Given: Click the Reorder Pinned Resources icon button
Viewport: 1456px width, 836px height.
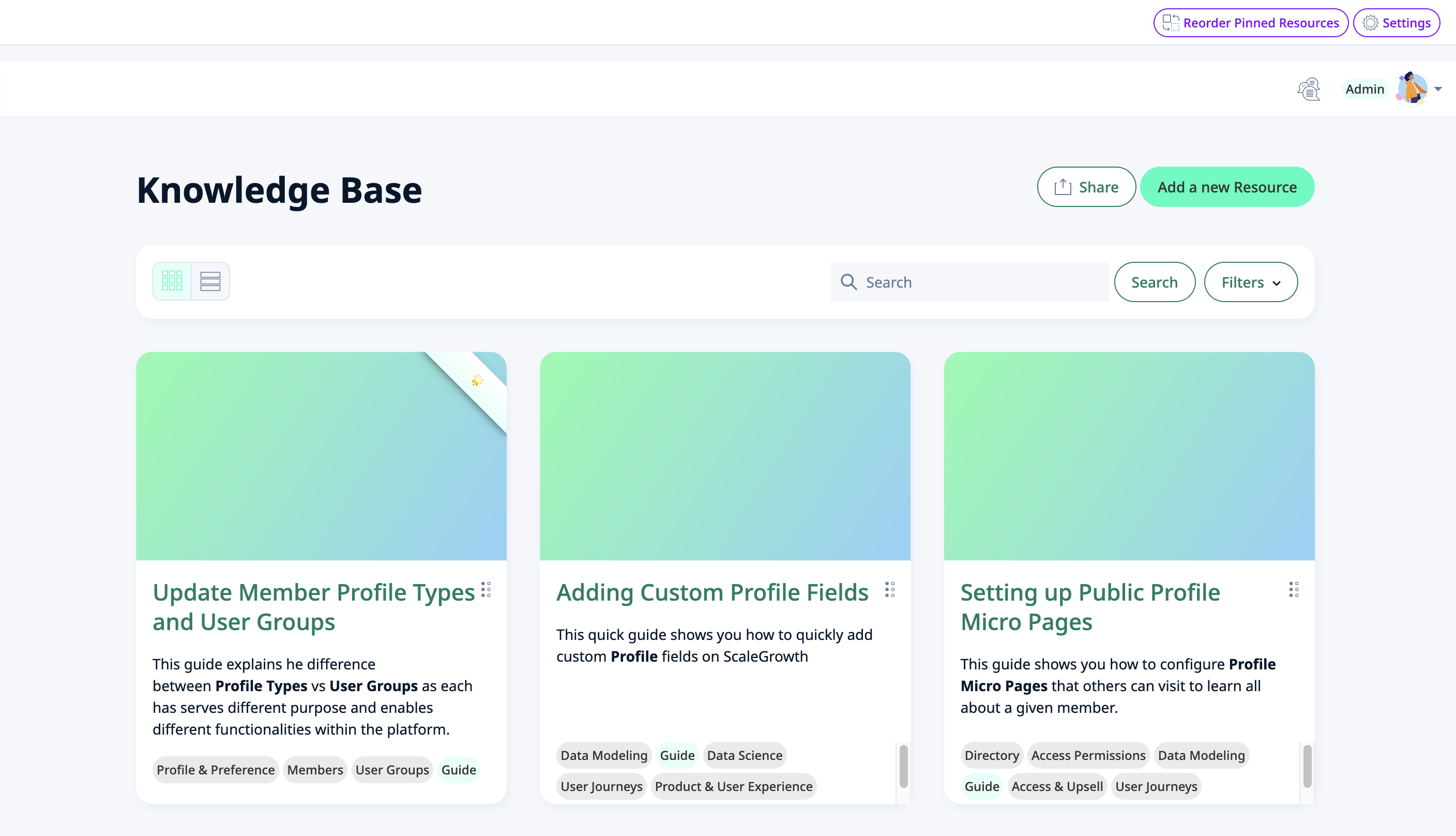Looking at the screenshot, I should click(x=1170, y=23).
